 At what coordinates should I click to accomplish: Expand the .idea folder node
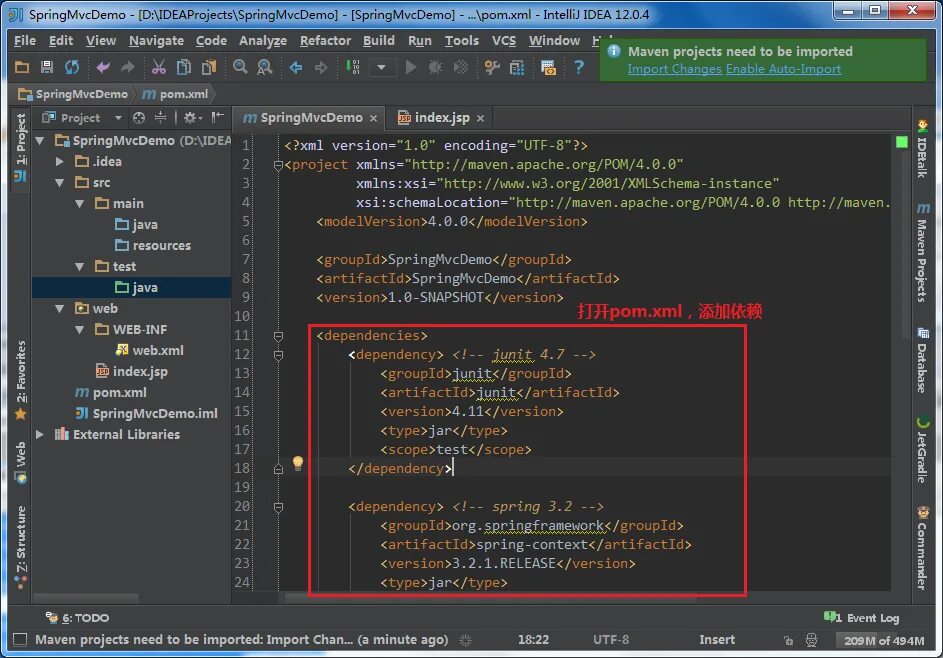[x=60, y=161]
